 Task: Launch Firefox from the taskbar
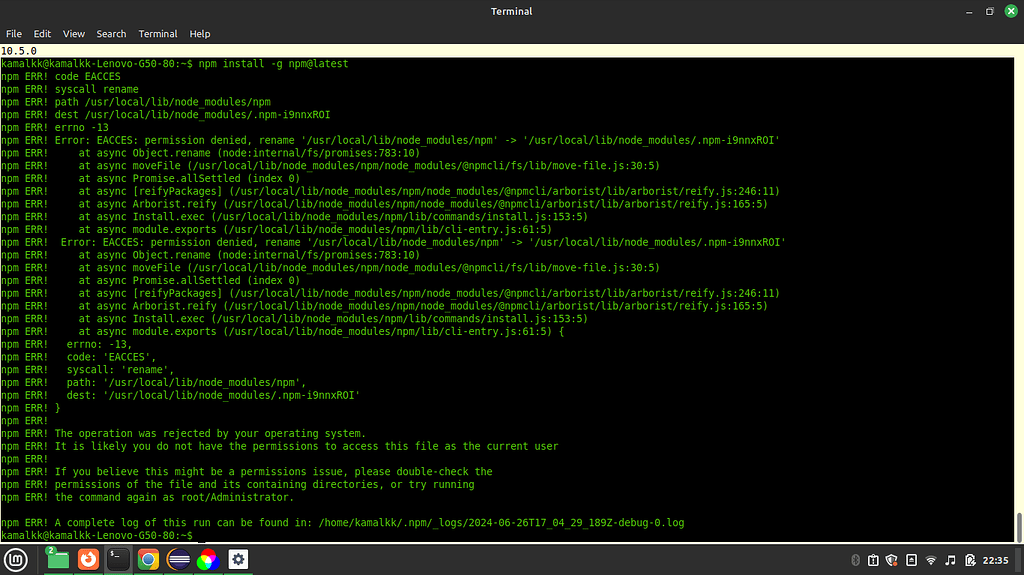88,559
